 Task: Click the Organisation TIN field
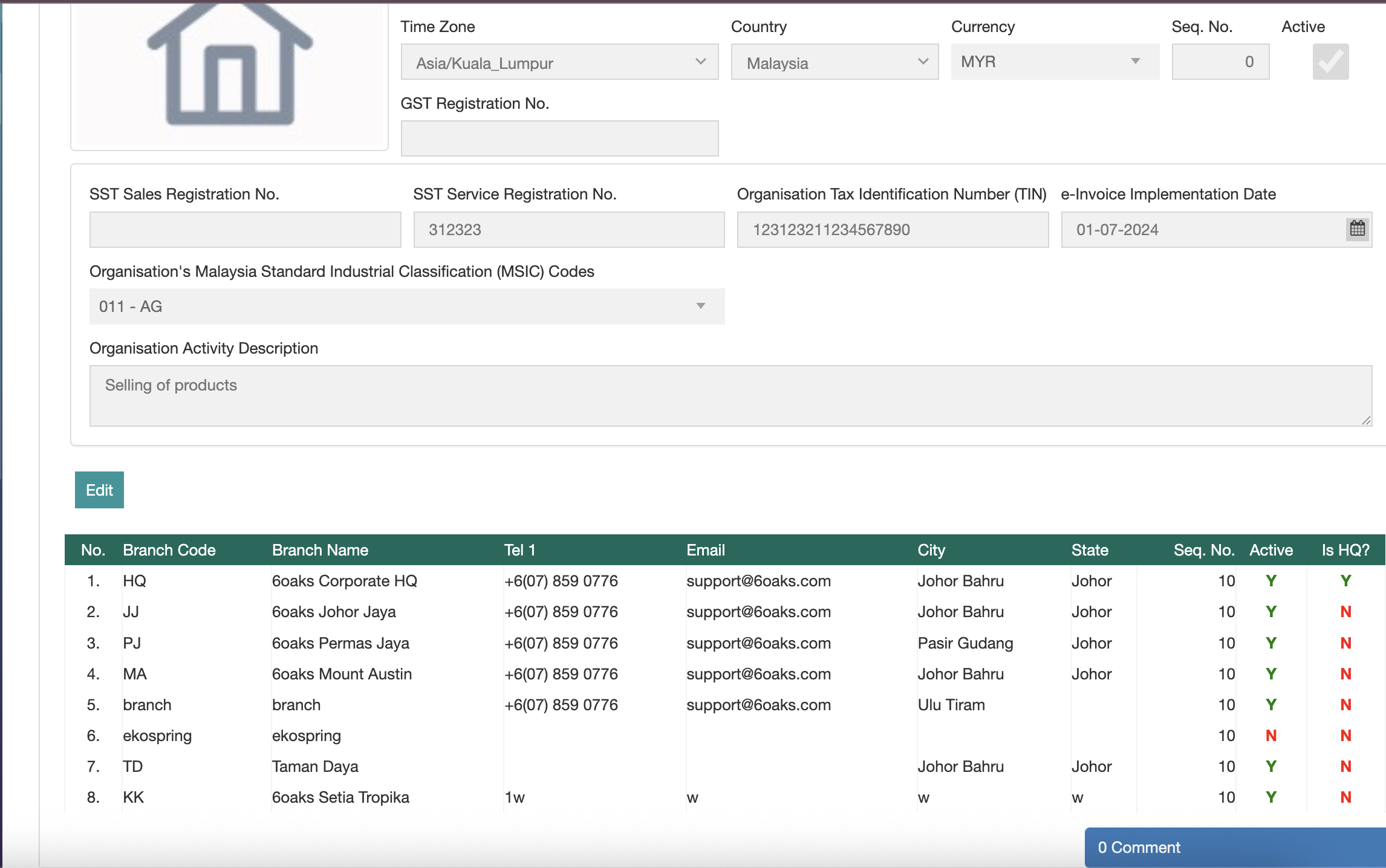tap(893, 230)
